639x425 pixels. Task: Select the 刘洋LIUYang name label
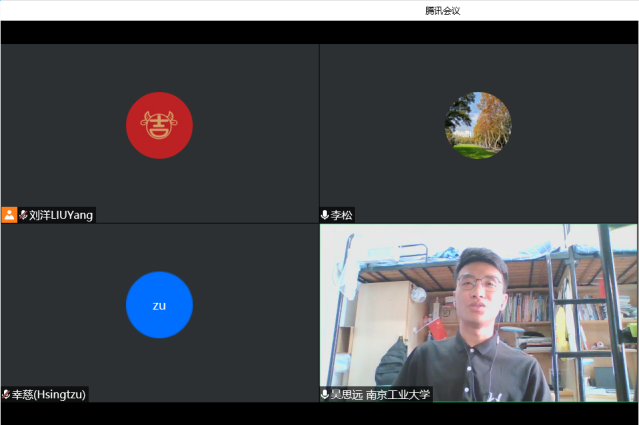click(x=60, y=215)
